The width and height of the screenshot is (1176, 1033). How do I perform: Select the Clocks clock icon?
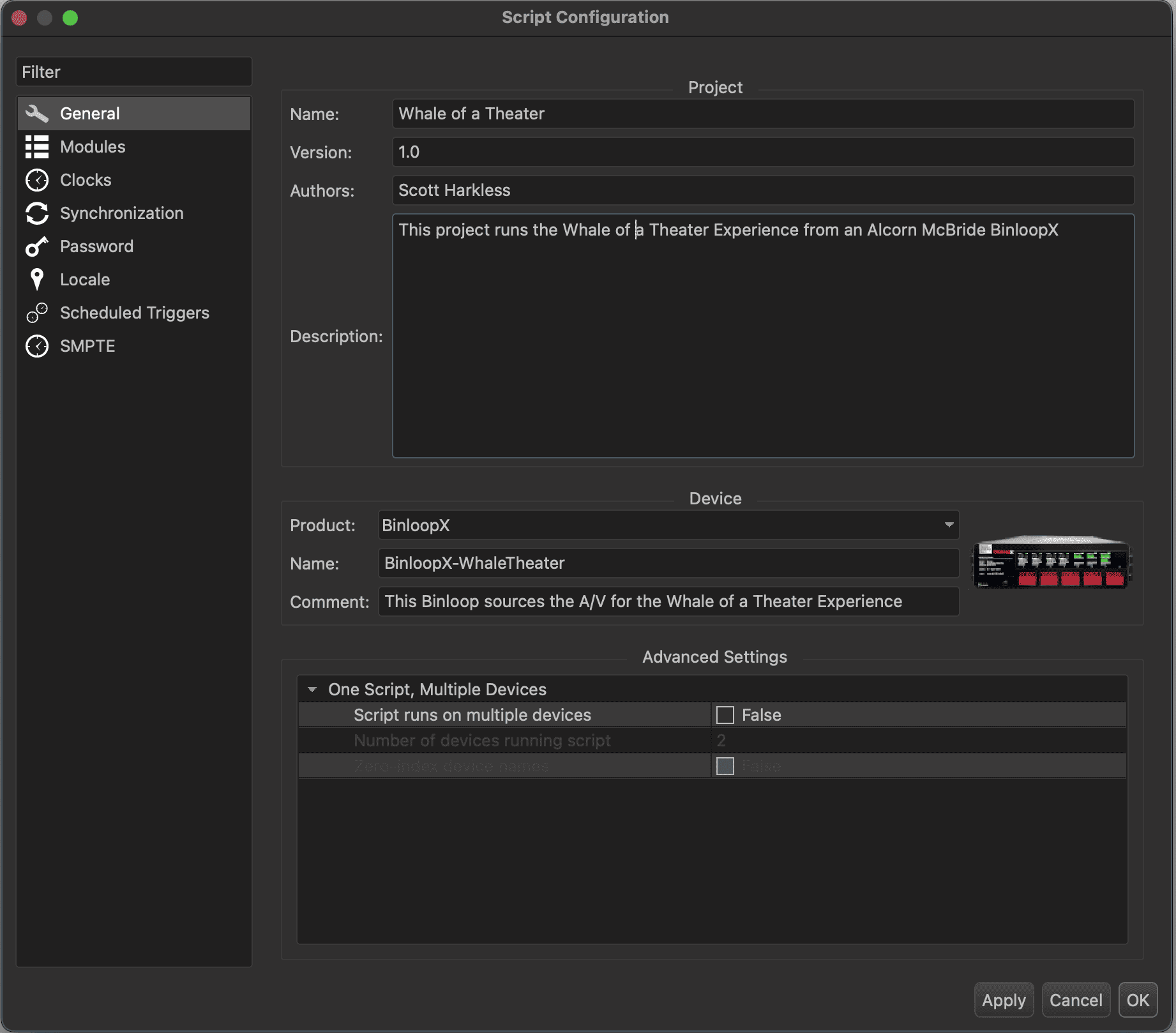(x=37, y=180)
